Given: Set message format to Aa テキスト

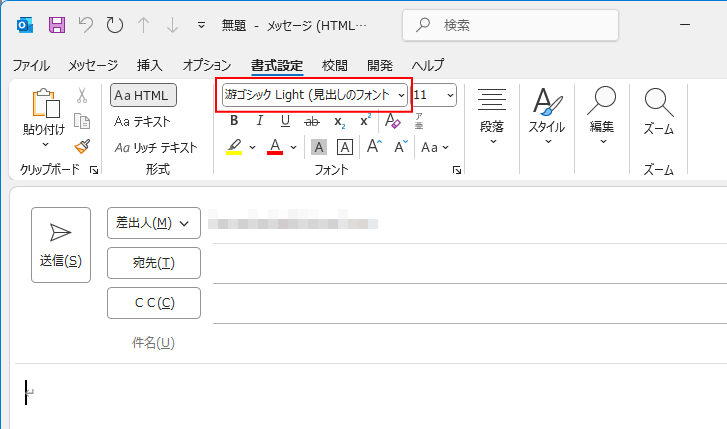Looking at the screenshot, I should [142, 122].
